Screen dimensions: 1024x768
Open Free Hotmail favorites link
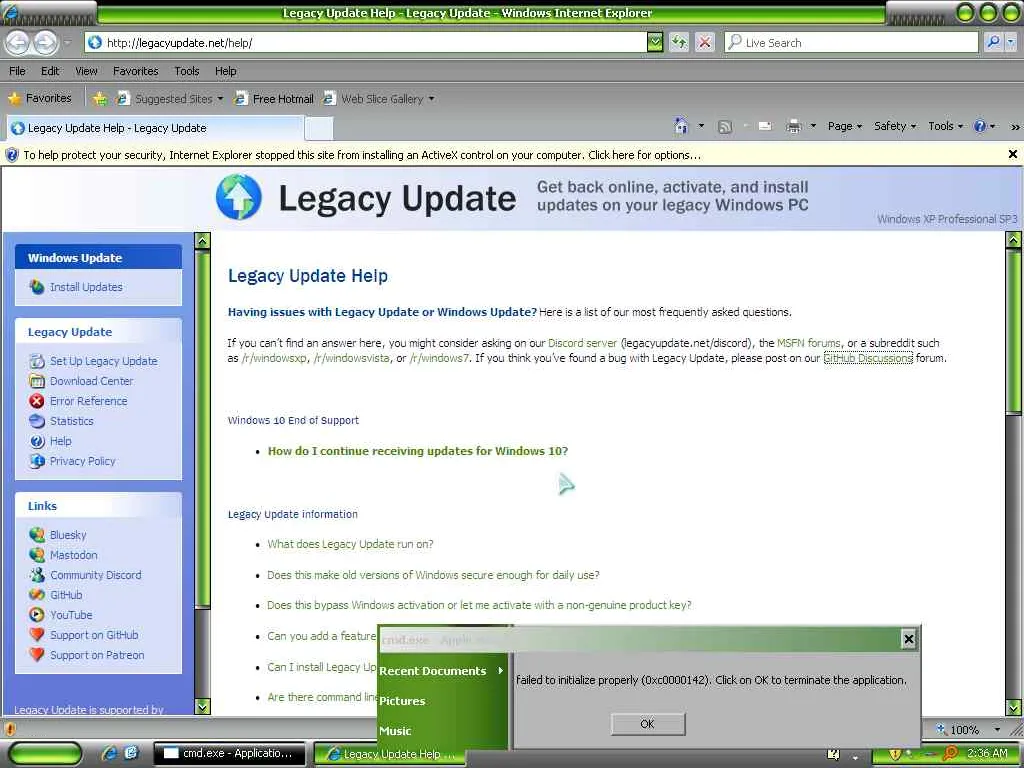(275, 99)
